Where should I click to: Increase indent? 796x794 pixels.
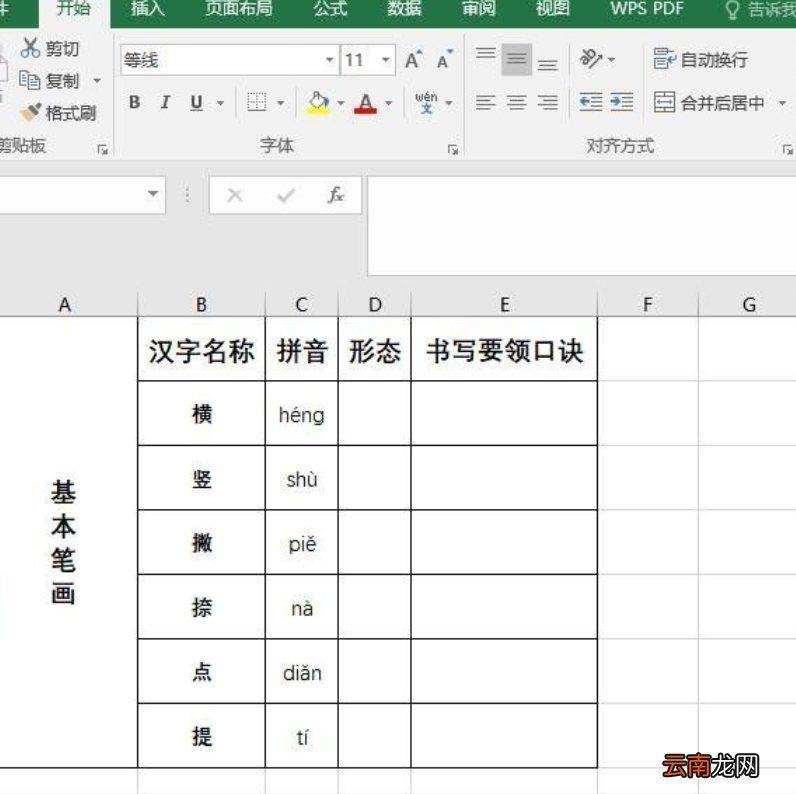coord(622,102)
